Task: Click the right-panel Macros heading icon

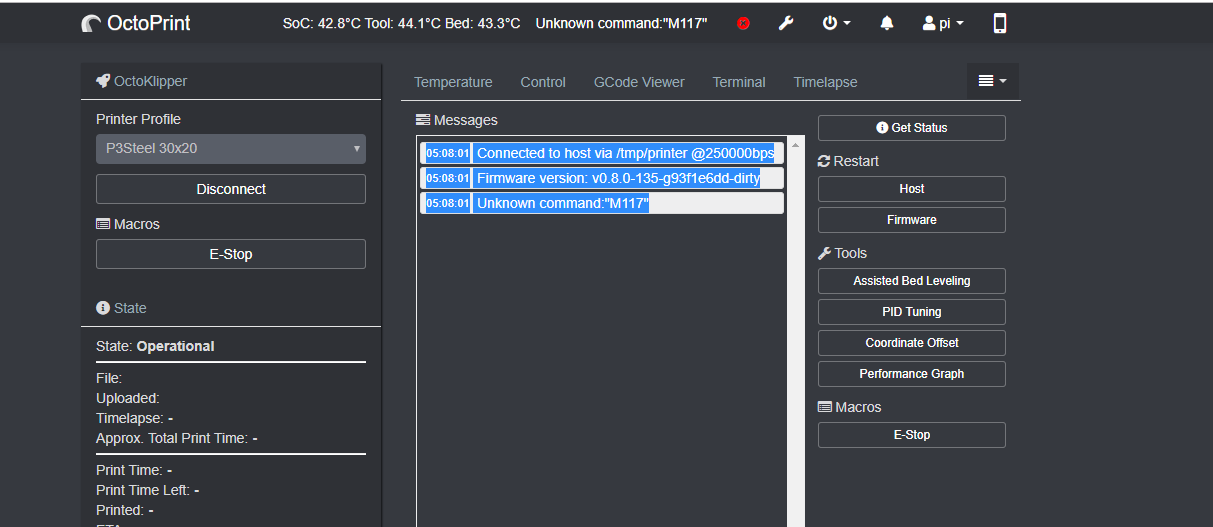Action: 825,407
